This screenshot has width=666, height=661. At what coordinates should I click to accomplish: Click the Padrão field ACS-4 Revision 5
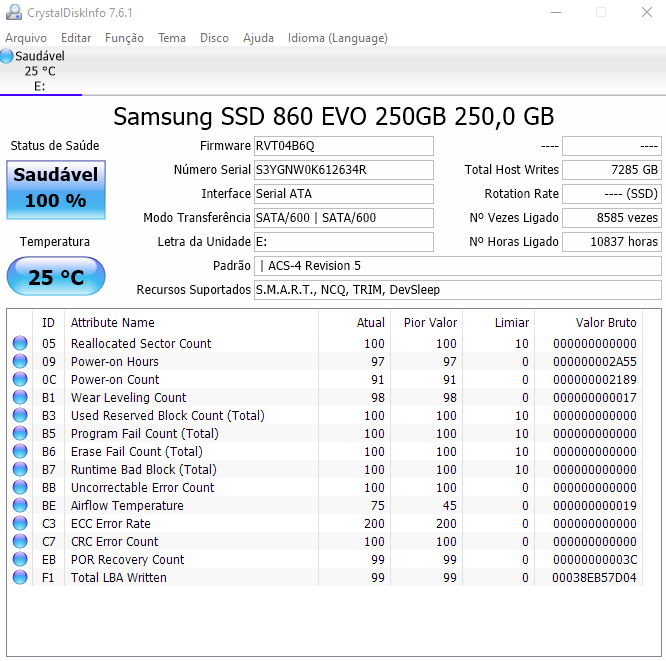pyautogui.click(x=458, y=266)
